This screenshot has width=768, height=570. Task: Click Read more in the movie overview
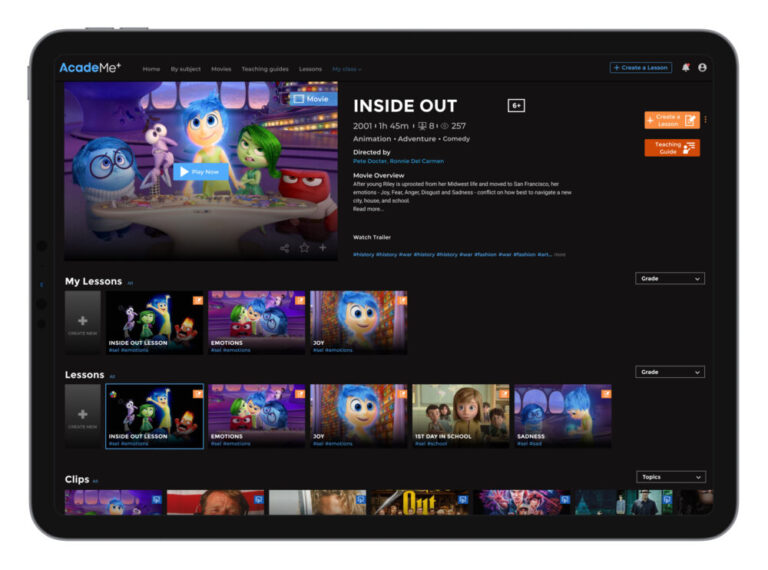[x=368, y=209]
